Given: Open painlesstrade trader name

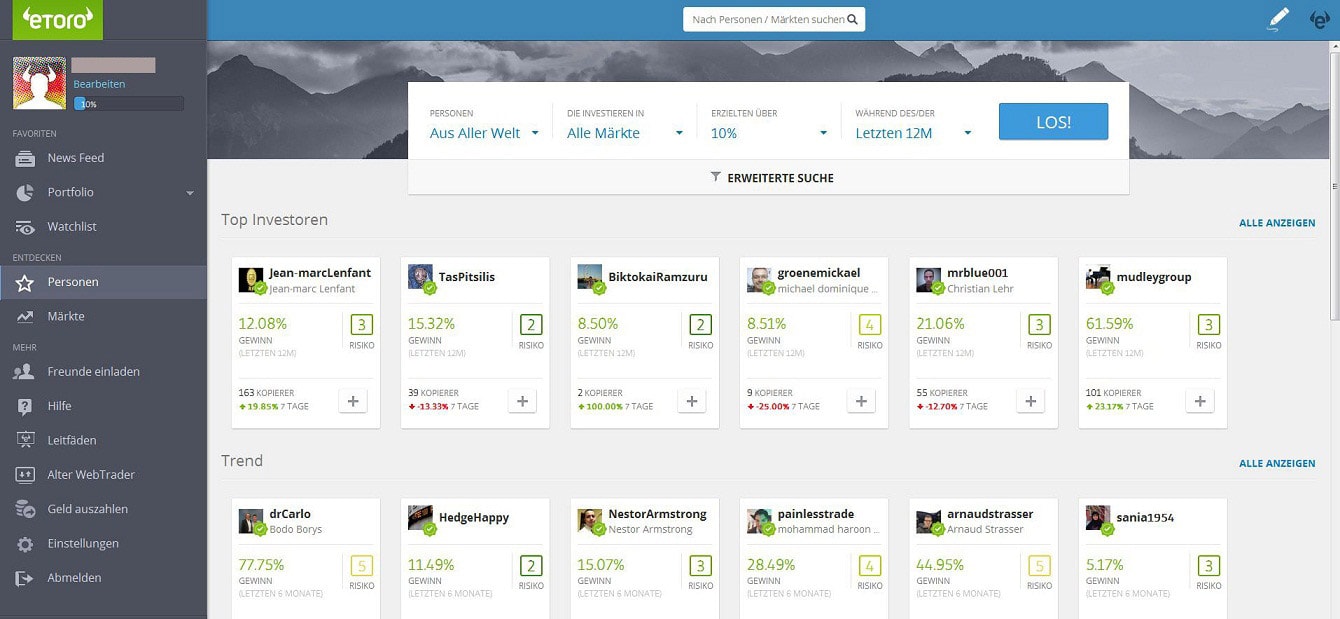Looking at the screenshot, I should (816, 514).
